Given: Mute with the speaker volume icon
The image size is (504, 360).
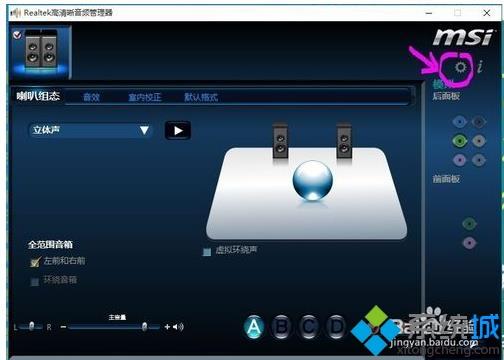Looking at the screenshot, I should (178, 327).
